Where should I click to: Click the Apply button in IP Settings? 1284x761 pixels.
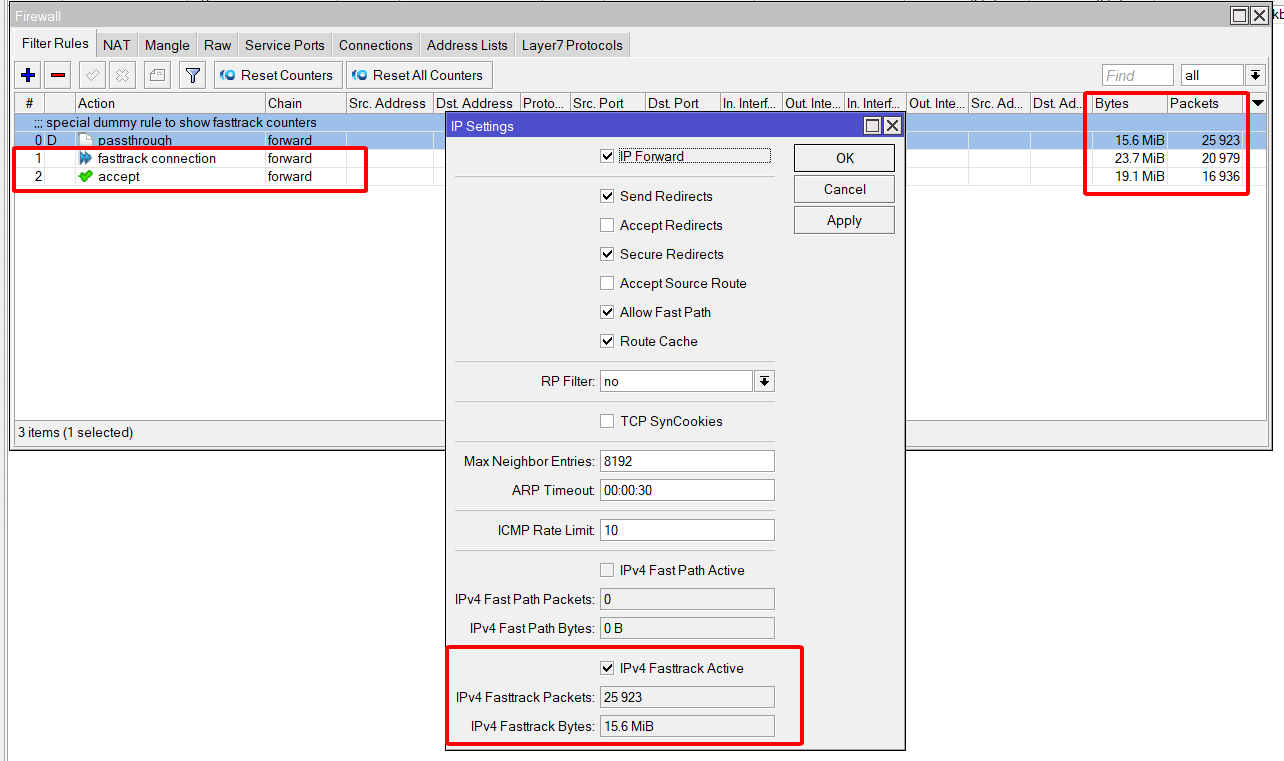point(844,220)
